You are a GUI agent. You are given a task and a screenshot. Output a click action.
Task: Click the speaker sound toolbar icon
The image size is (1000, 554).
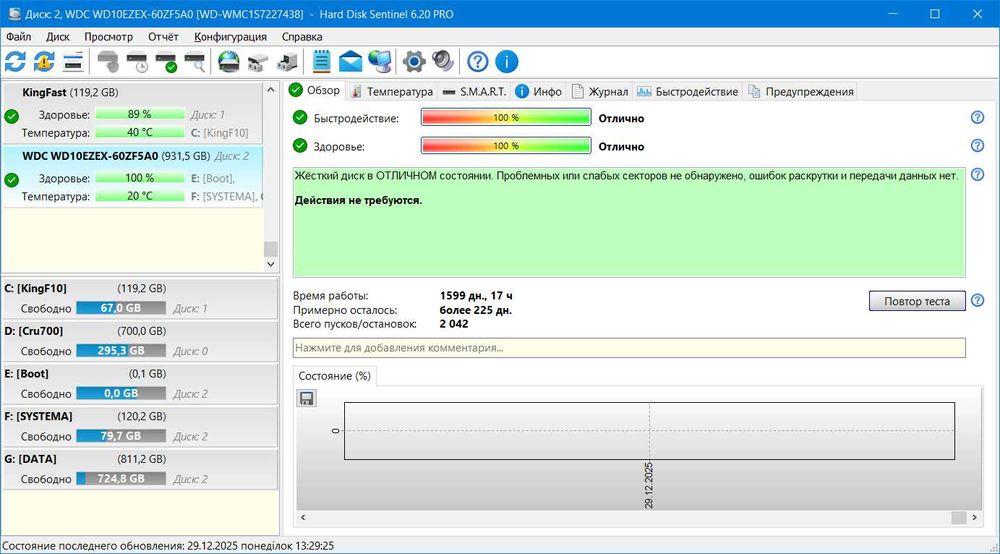(x=443, y=62)
